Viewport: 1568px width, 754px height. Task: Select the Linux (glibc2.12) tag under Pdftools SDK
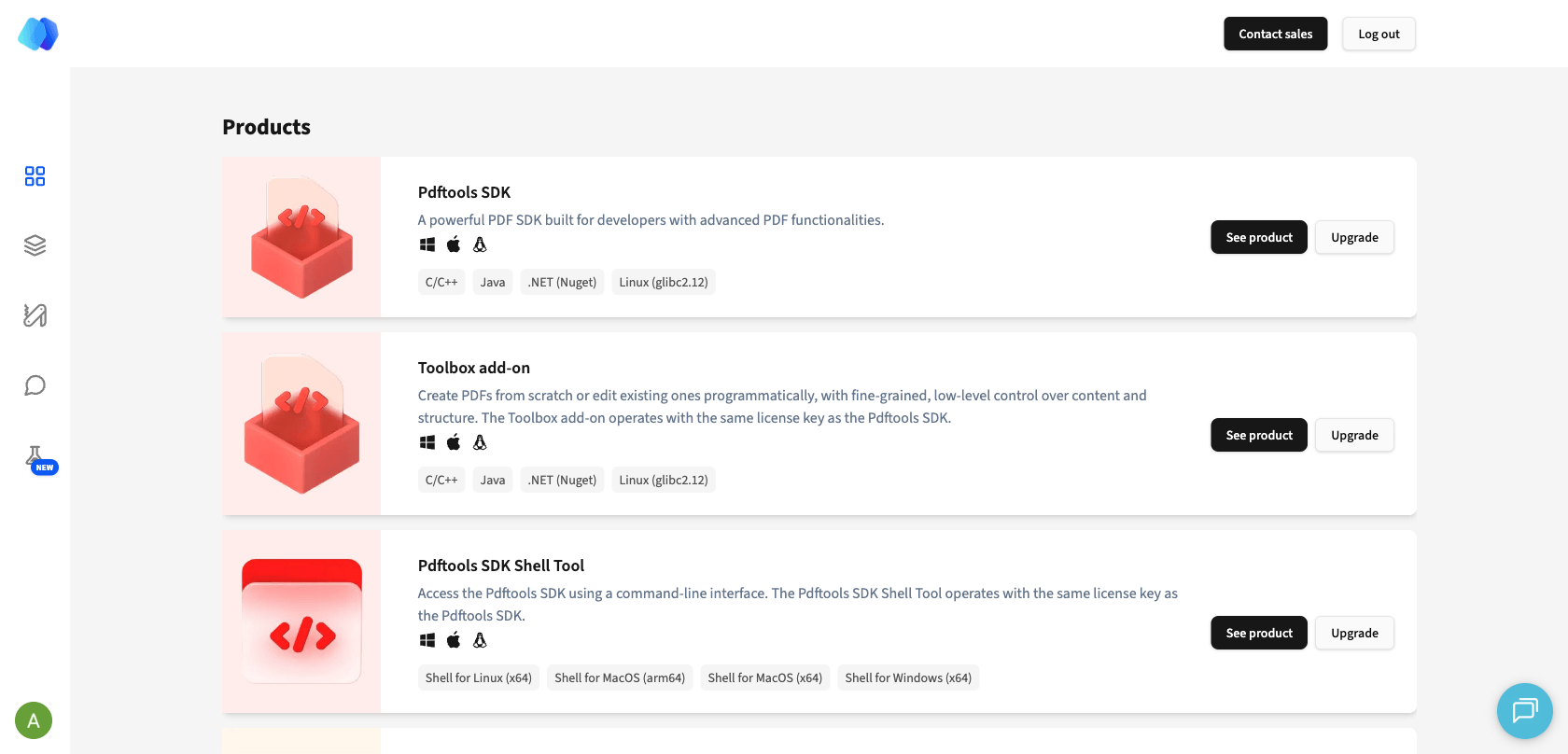(664, 282)
